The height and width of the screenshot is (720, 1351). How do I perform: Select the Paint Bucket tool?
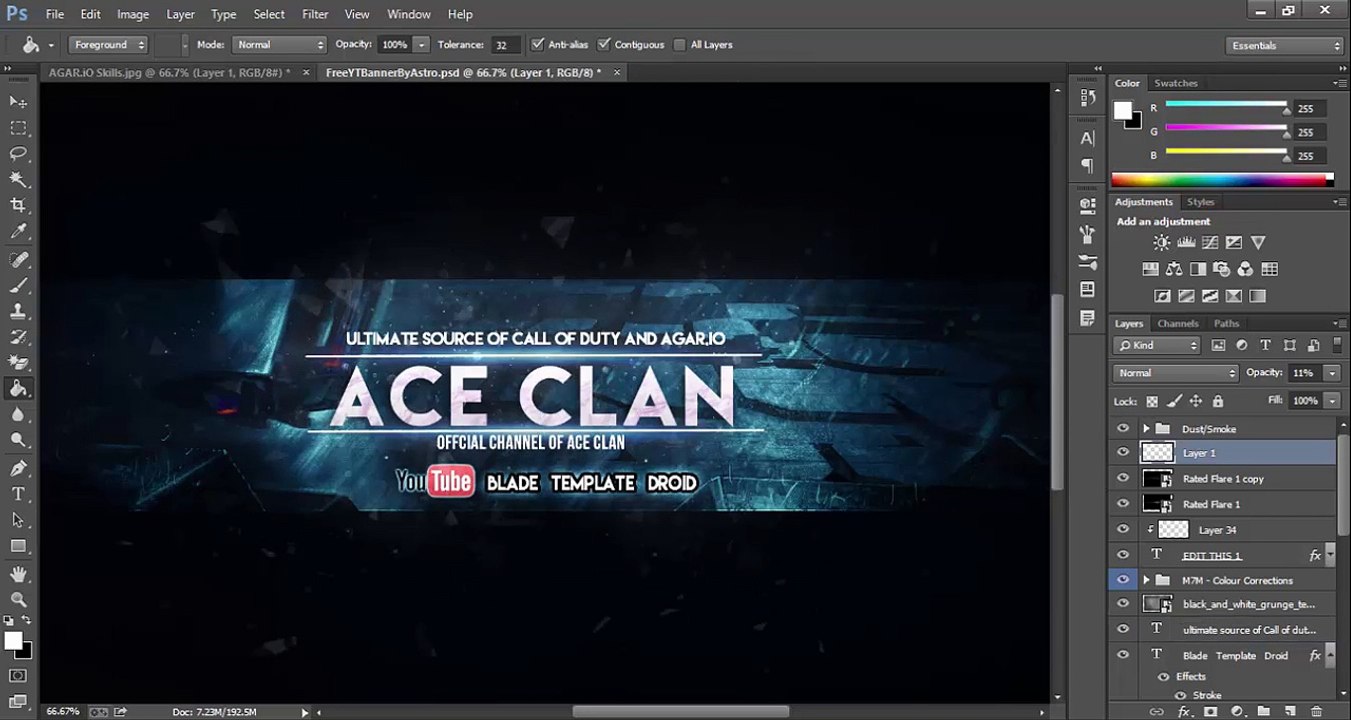pos(18,390)
